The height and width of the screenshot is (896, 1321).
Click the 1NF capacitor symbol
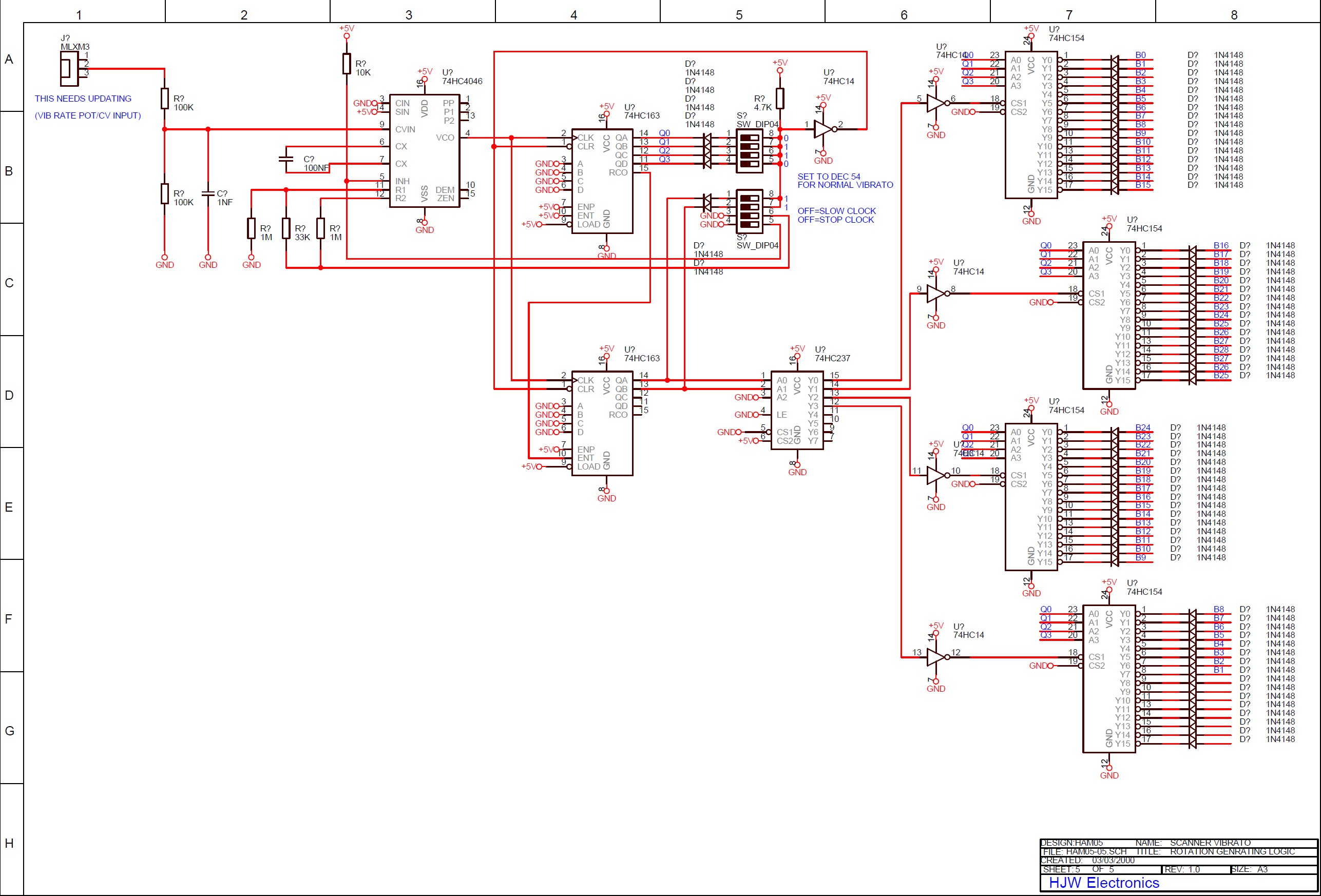(208, 193)
